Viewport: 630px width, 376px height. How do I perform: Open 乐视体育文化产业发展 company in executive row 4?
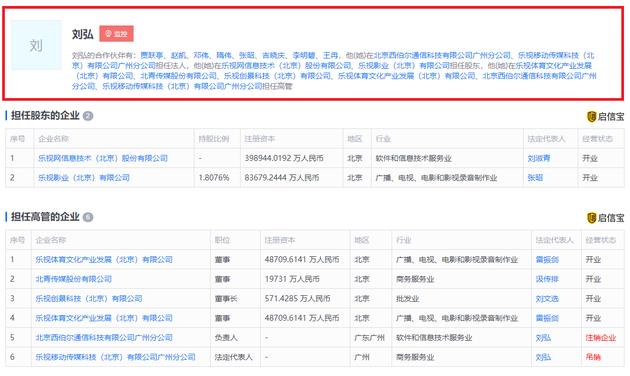[x=104, y=318]
